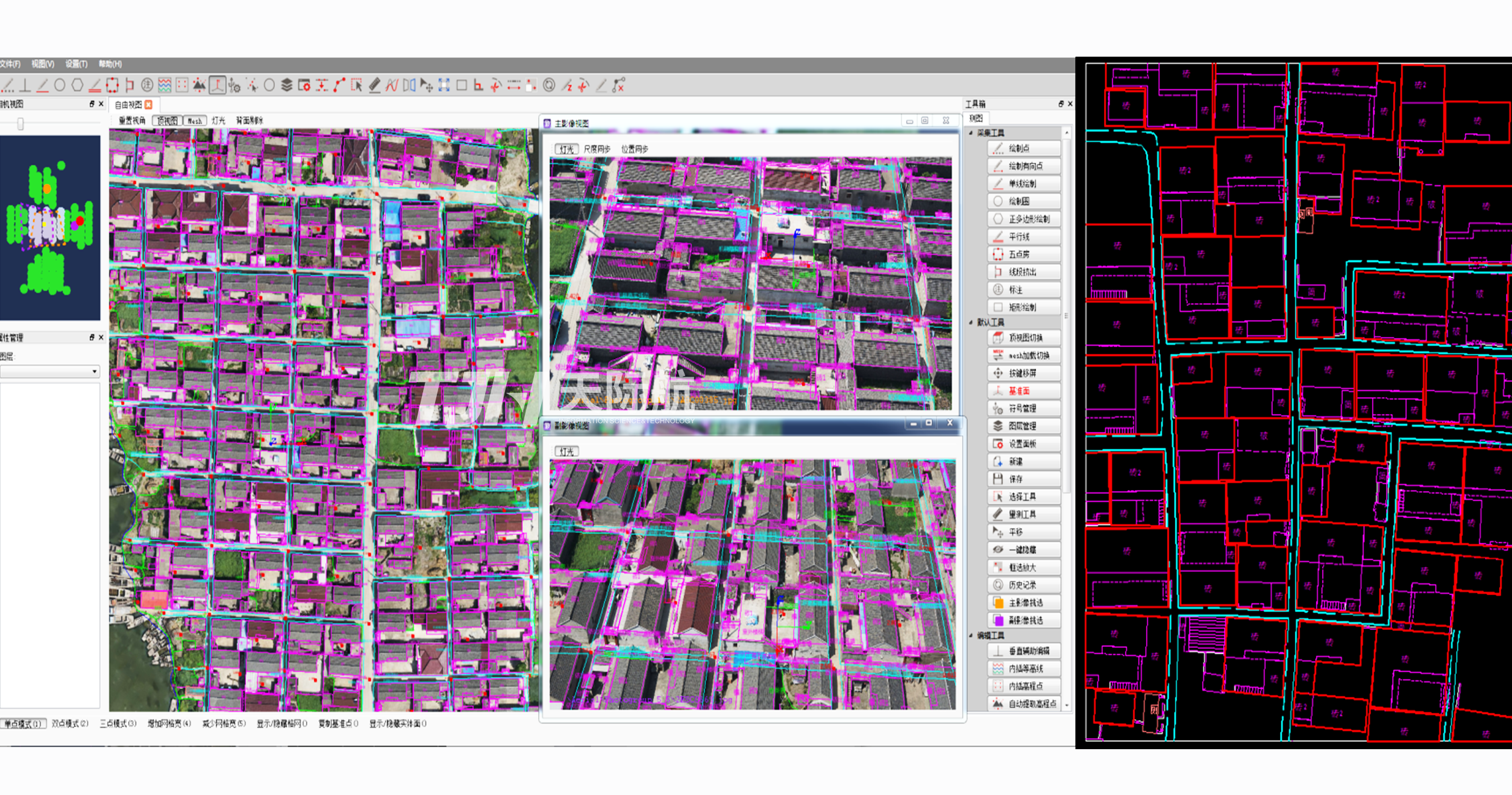Collapse the 编辑工具 section in the toolbox
Screen dimensions: 1512x795
coord(971,635)
